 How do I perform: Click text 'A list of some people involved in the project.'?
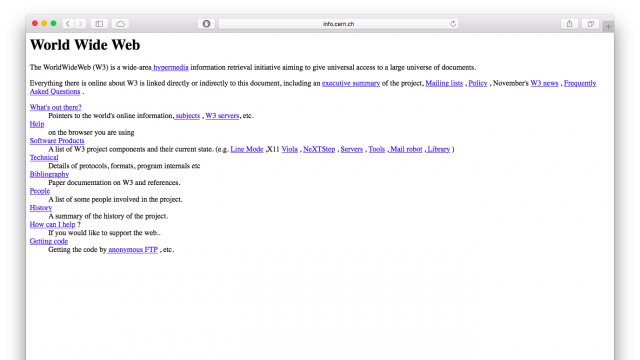115,200
